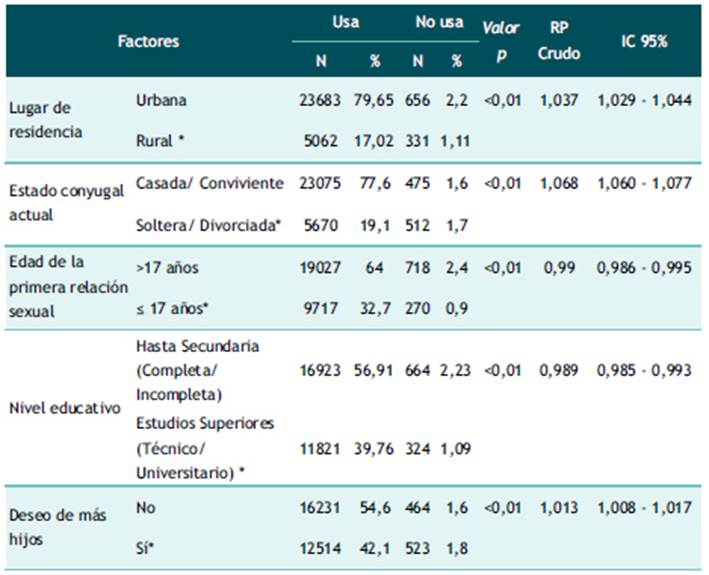709x575 pixels.
Task: Click the interval 0,986 - 0,995
Action: 644,268
